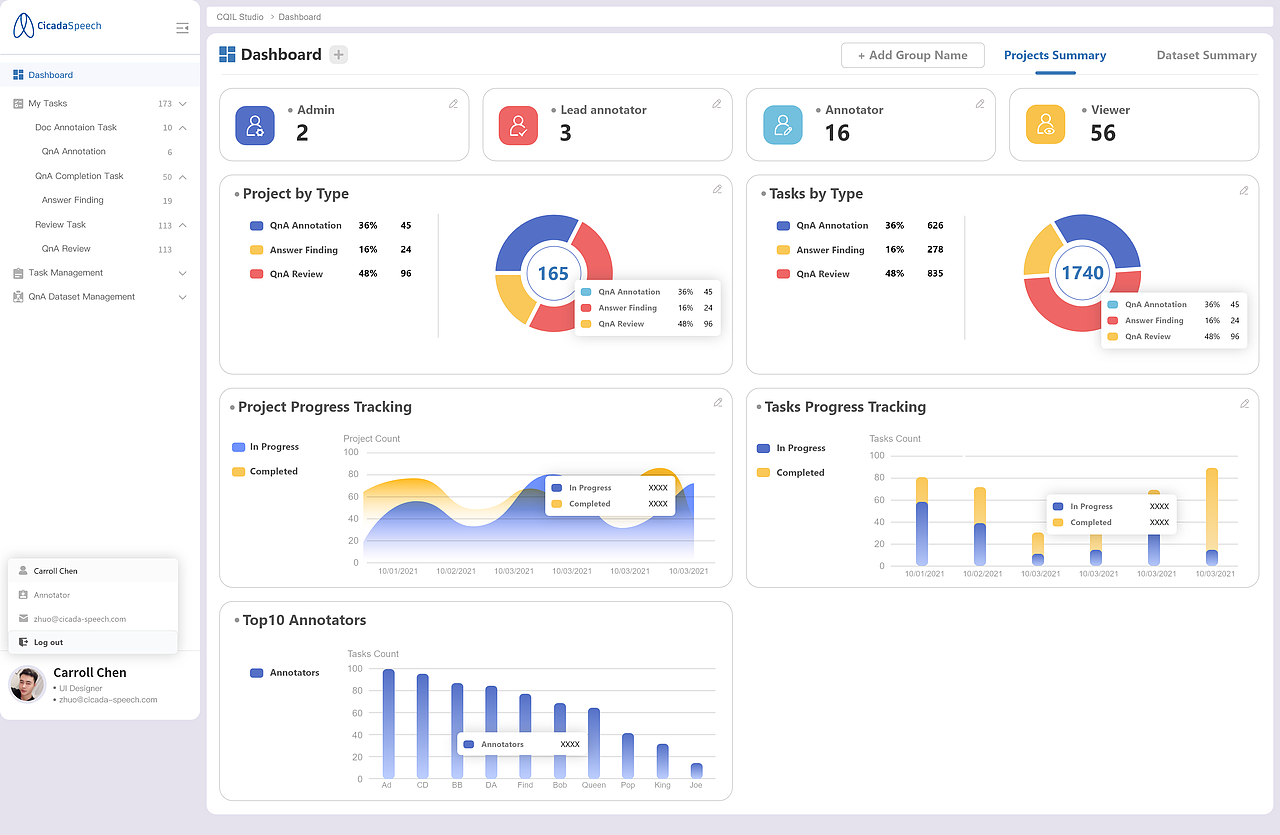Toggle Annotators legend in Top10 Annotators
Viewport: 1280px width, 835px height.
click(284, 673)
